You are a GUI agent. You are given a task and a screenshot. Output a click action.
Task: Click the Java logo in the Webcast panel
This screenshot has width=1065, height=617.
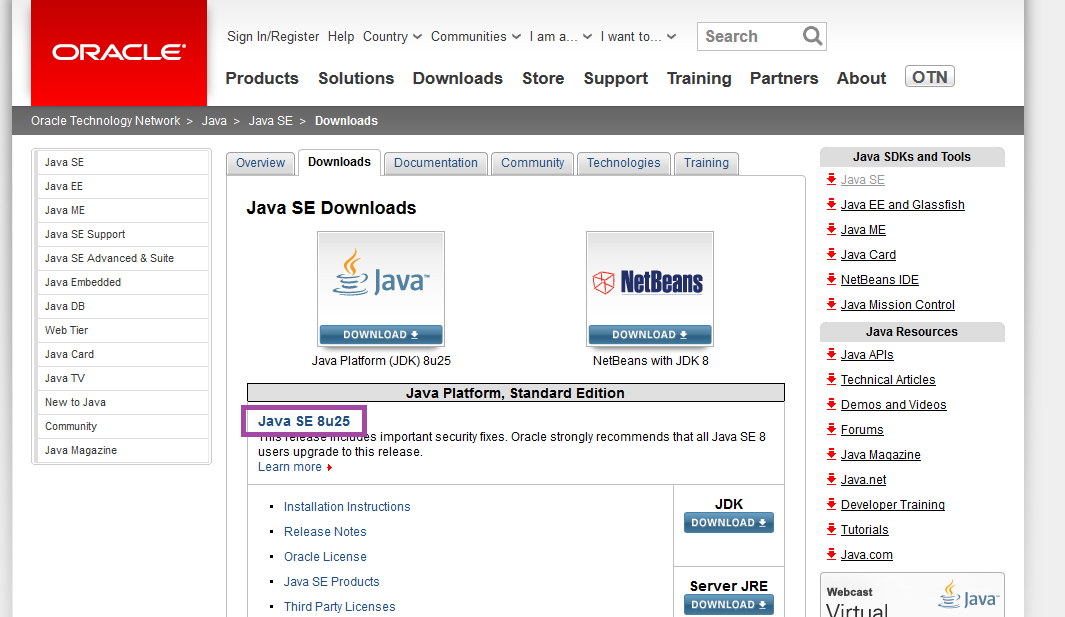point(966,594)
